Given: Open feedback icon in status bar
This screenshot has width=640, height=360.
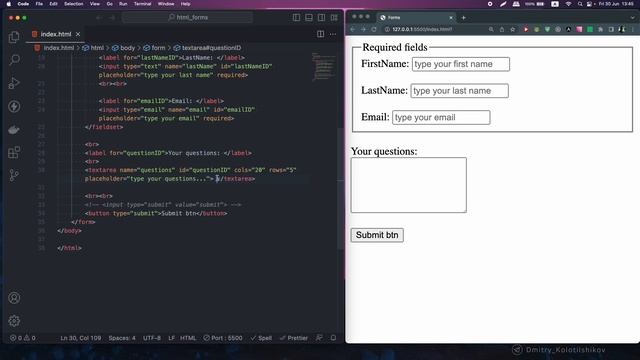Looking at the screenshot, I should pyautogui.click(x=319, y=338).
